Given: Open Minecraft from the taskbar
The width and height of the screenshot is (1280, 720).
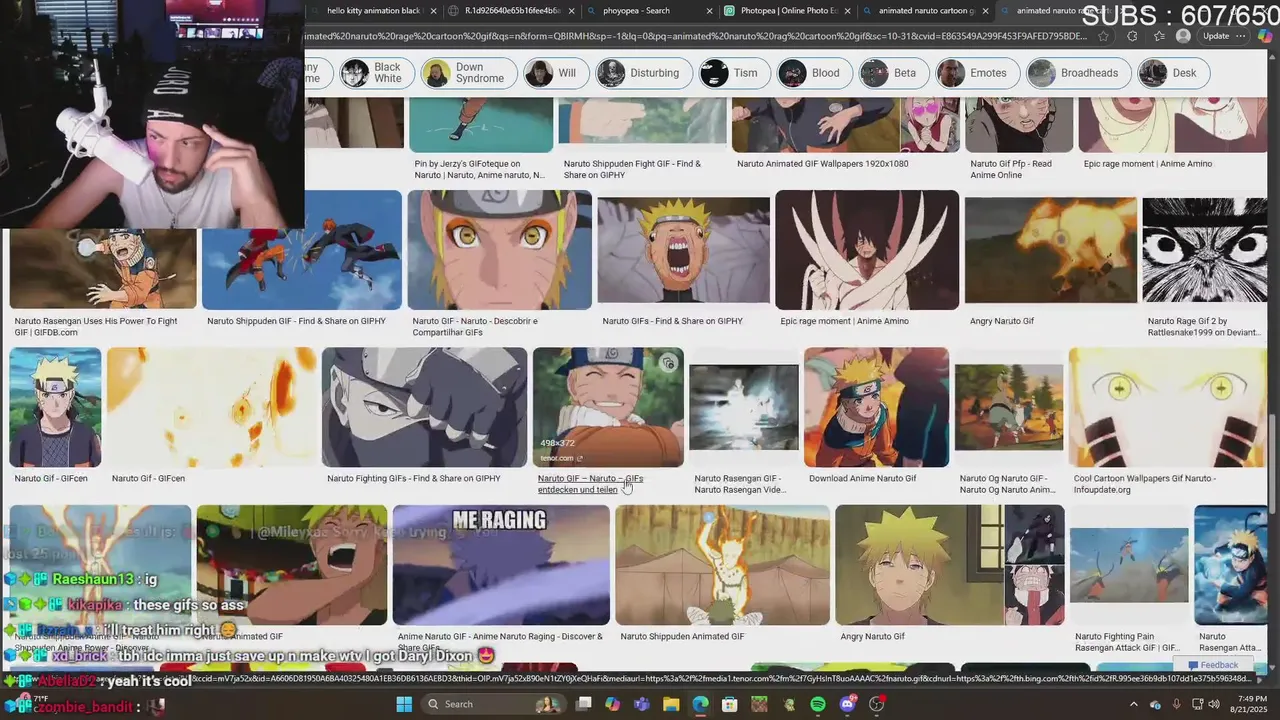Looking at the screenshot, I should 759,704.
